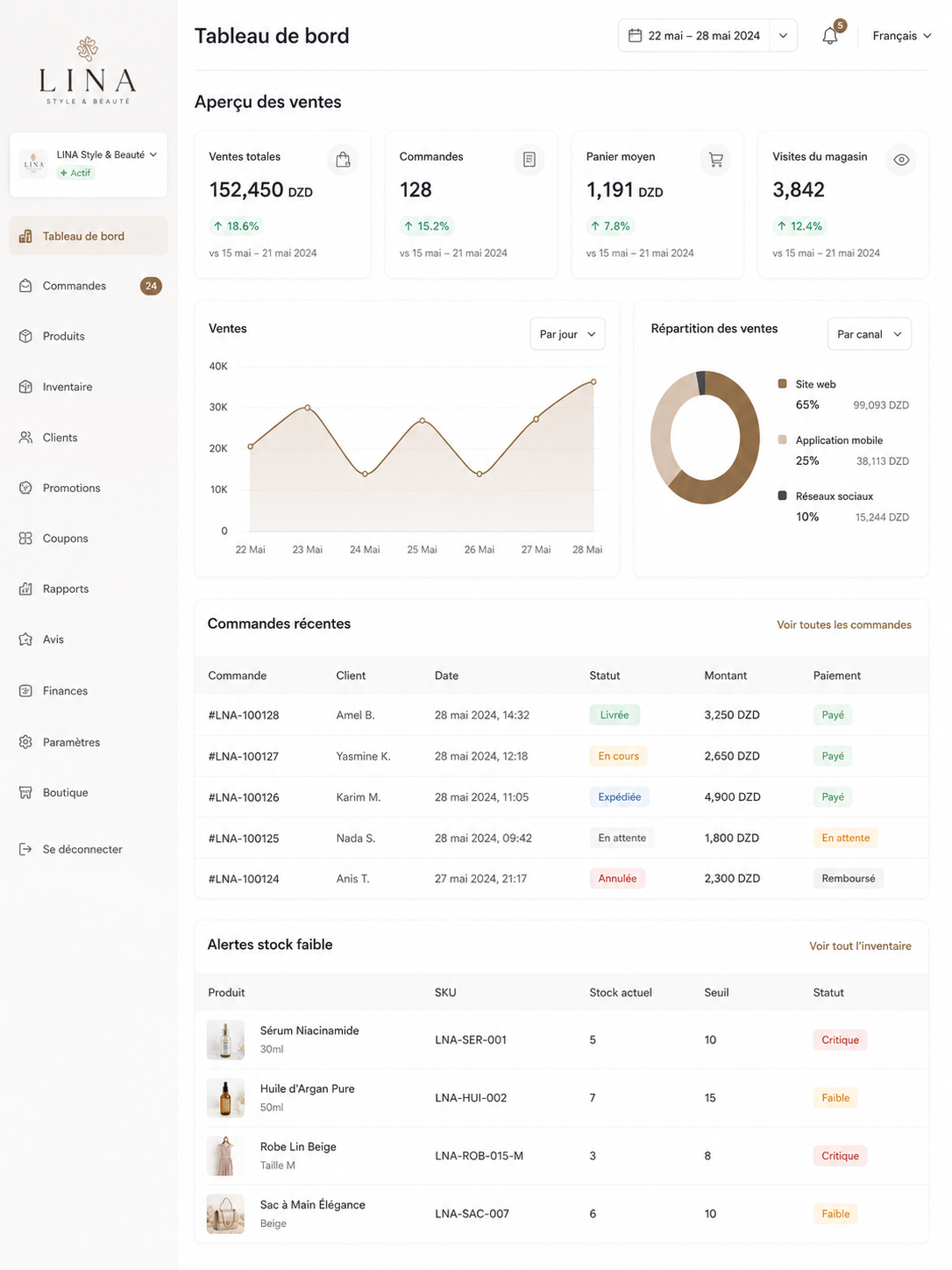Click the calendar icon in date range
Screen dimensions: 952x1270
(636, 35)
